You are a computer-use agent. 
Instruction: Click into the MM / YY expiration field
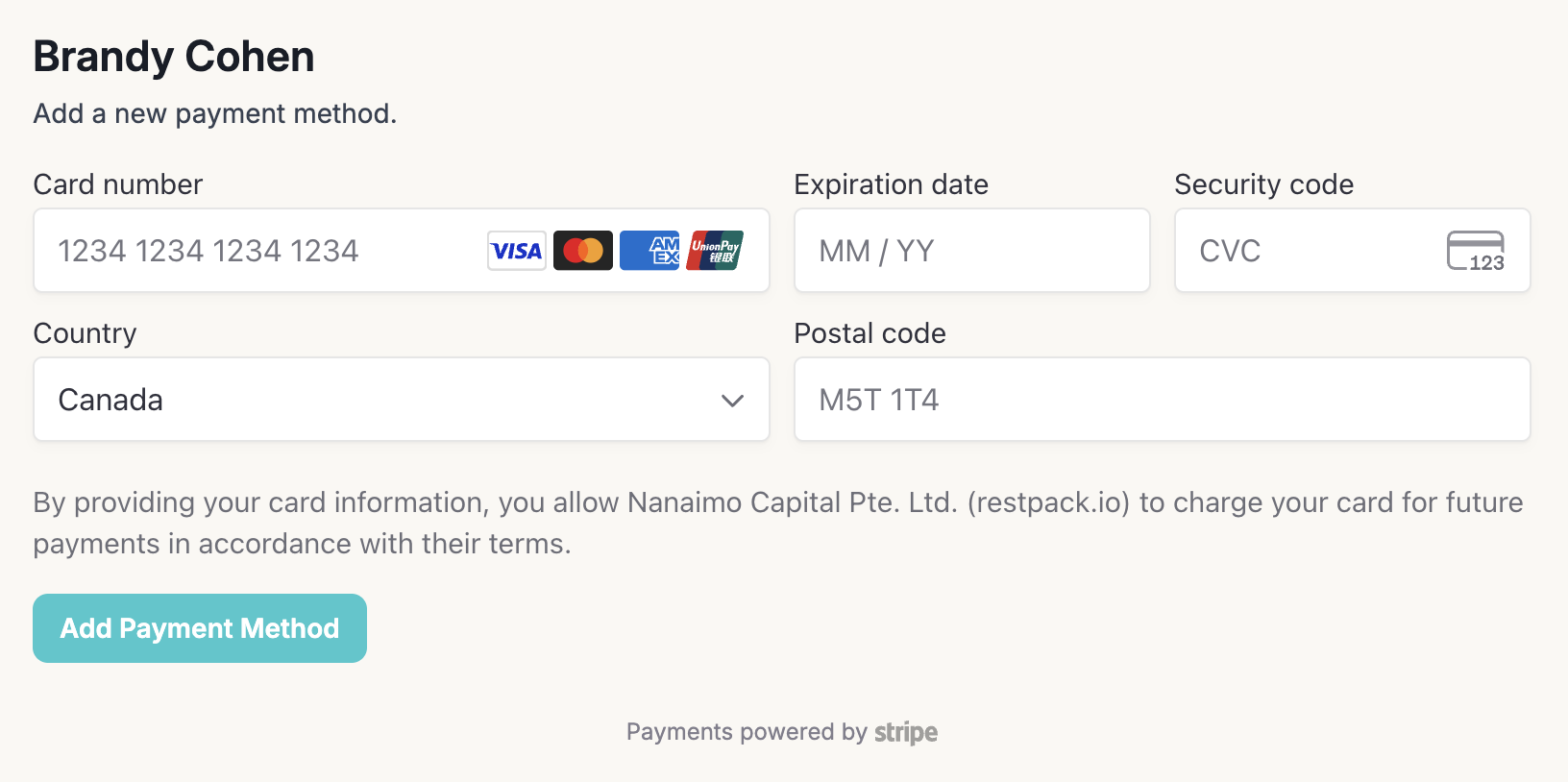click(971, 251)
